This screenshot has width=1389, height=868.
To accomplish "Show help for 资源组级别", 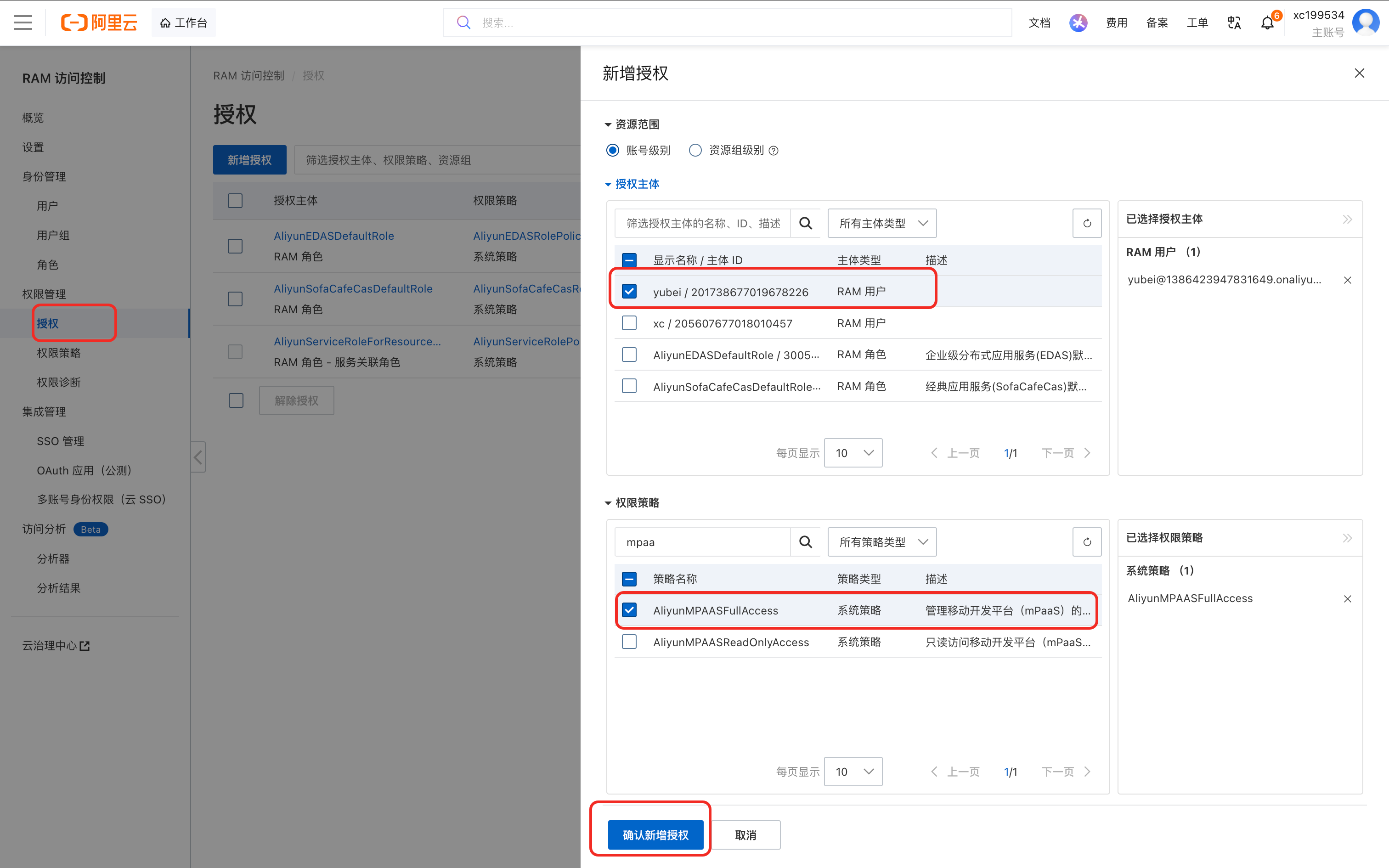I will point(774,151).
